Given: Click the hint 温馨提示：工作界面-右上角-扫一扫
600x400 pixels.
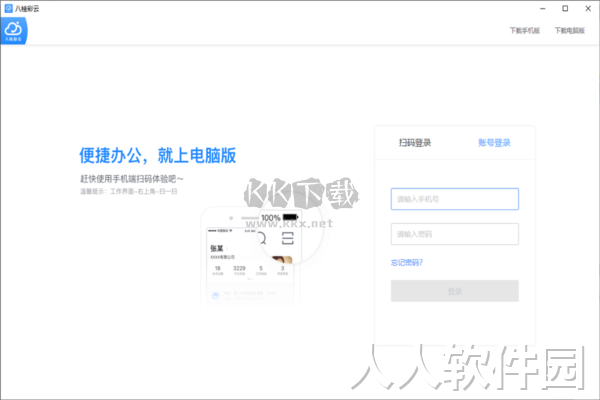Looking at the screenshot, I should tap(129, 191).
